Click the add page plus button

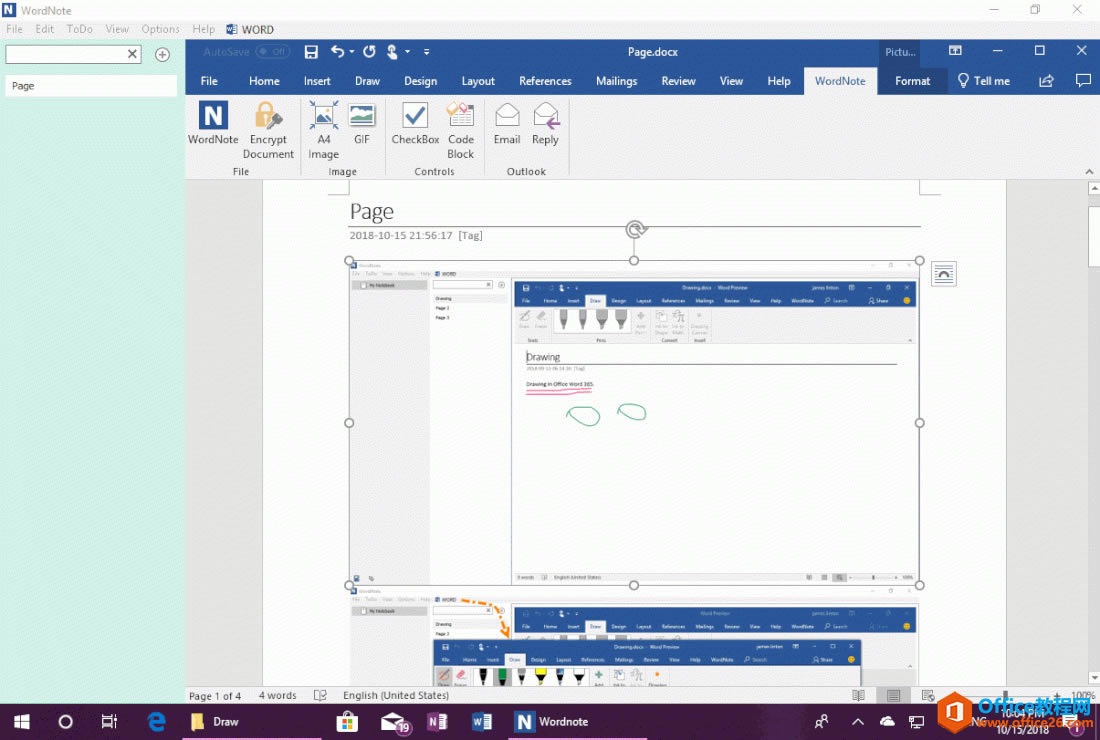click(162, 54)
